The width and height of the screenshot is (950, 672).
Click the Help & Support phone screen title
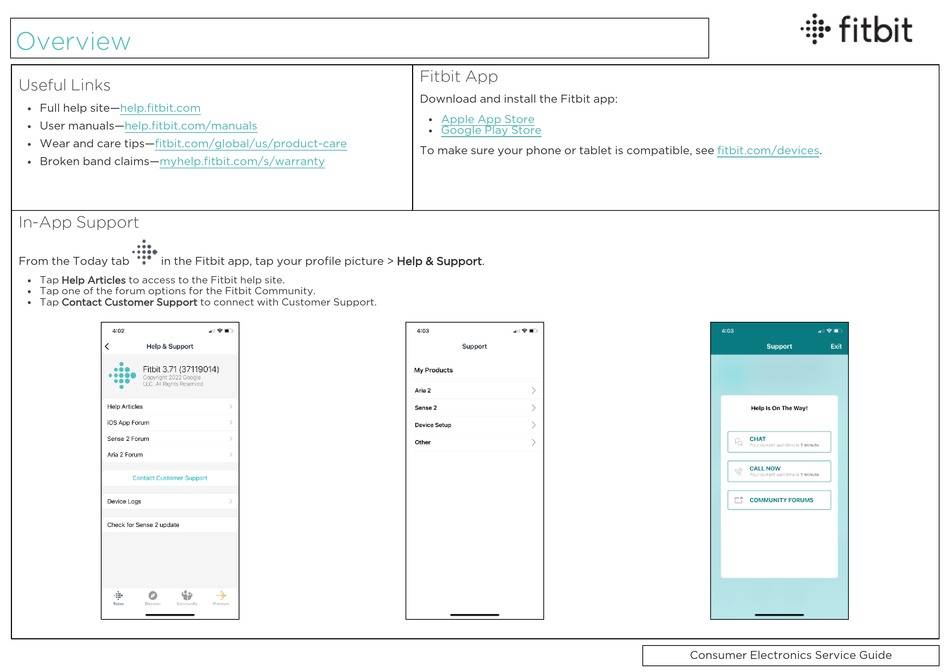[170, 347]
